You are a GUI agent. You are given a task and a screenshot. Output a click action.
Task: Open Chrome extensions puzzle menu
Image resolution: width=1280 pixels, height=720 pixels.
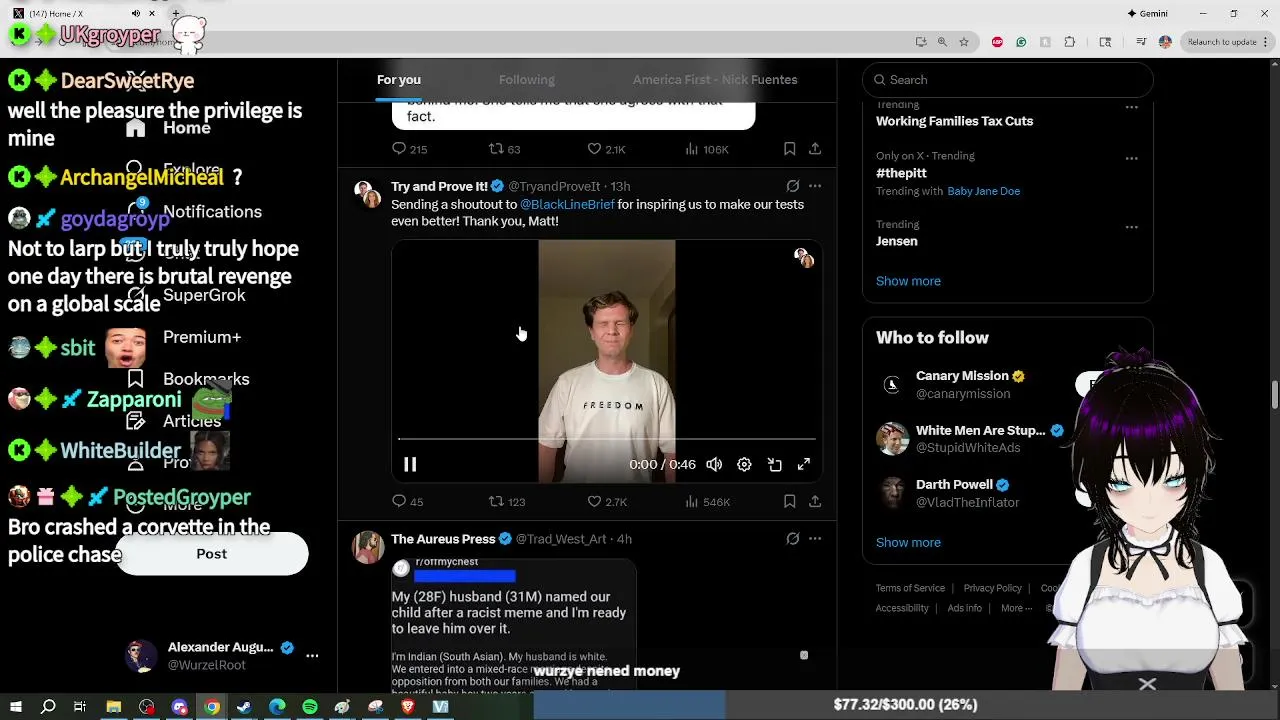(1069, 42)
